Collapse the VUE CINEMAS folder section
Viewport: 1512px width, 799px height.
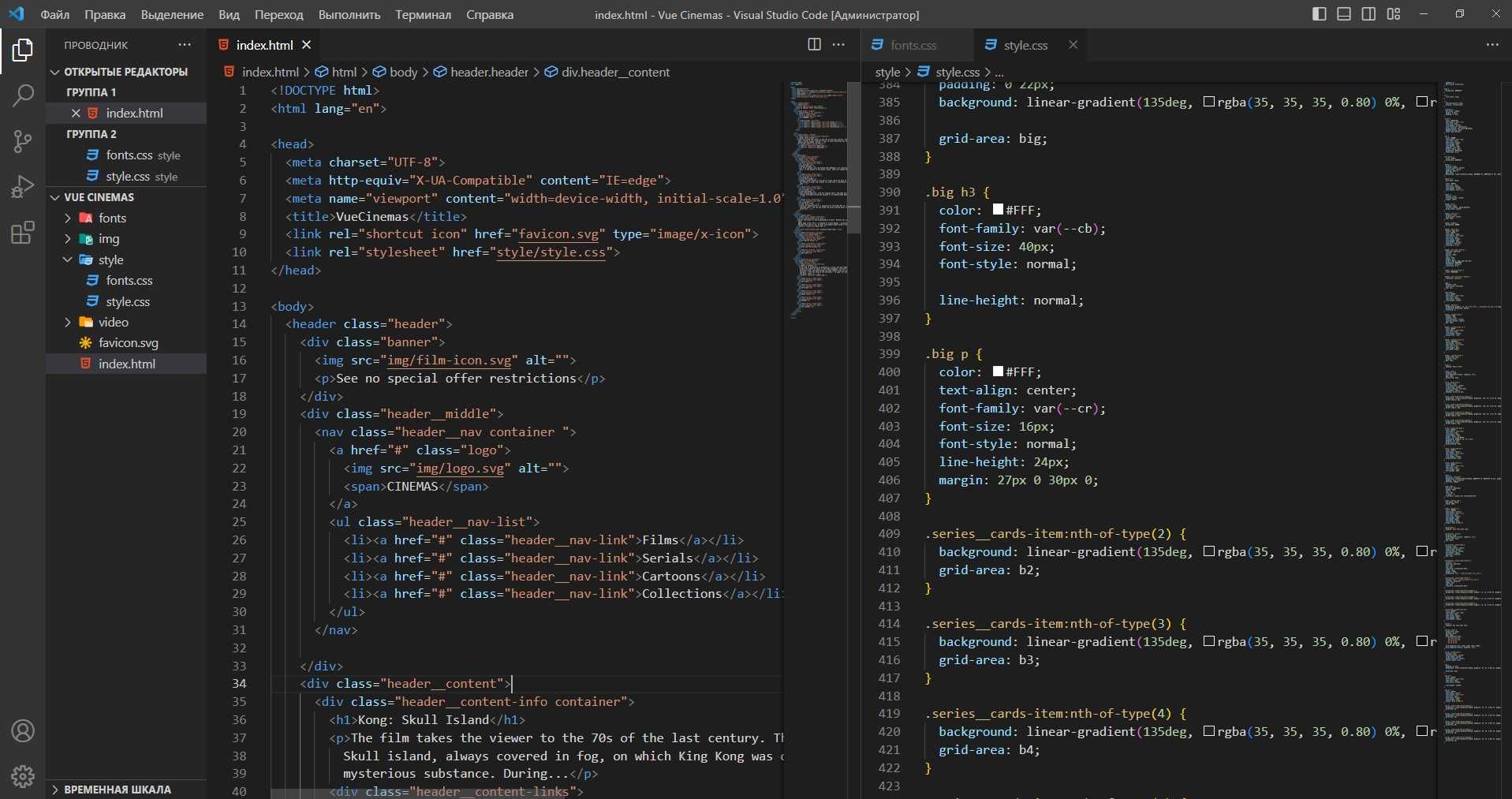(x=55, y=197)
